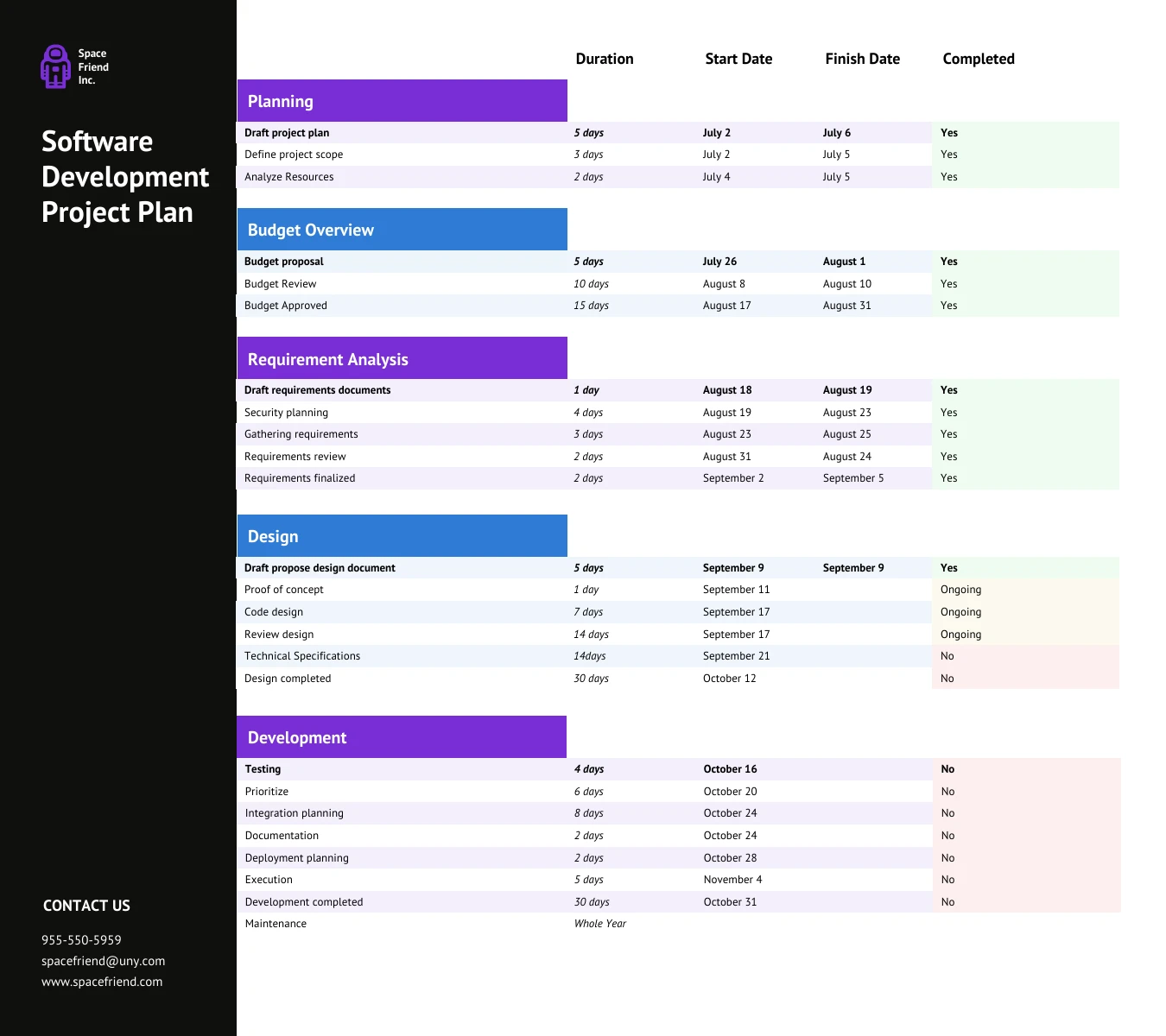1166x1036 pixels.
Task: Expand the Budget Approved task row
Action: pyautogui.click(x=285, y=305)
